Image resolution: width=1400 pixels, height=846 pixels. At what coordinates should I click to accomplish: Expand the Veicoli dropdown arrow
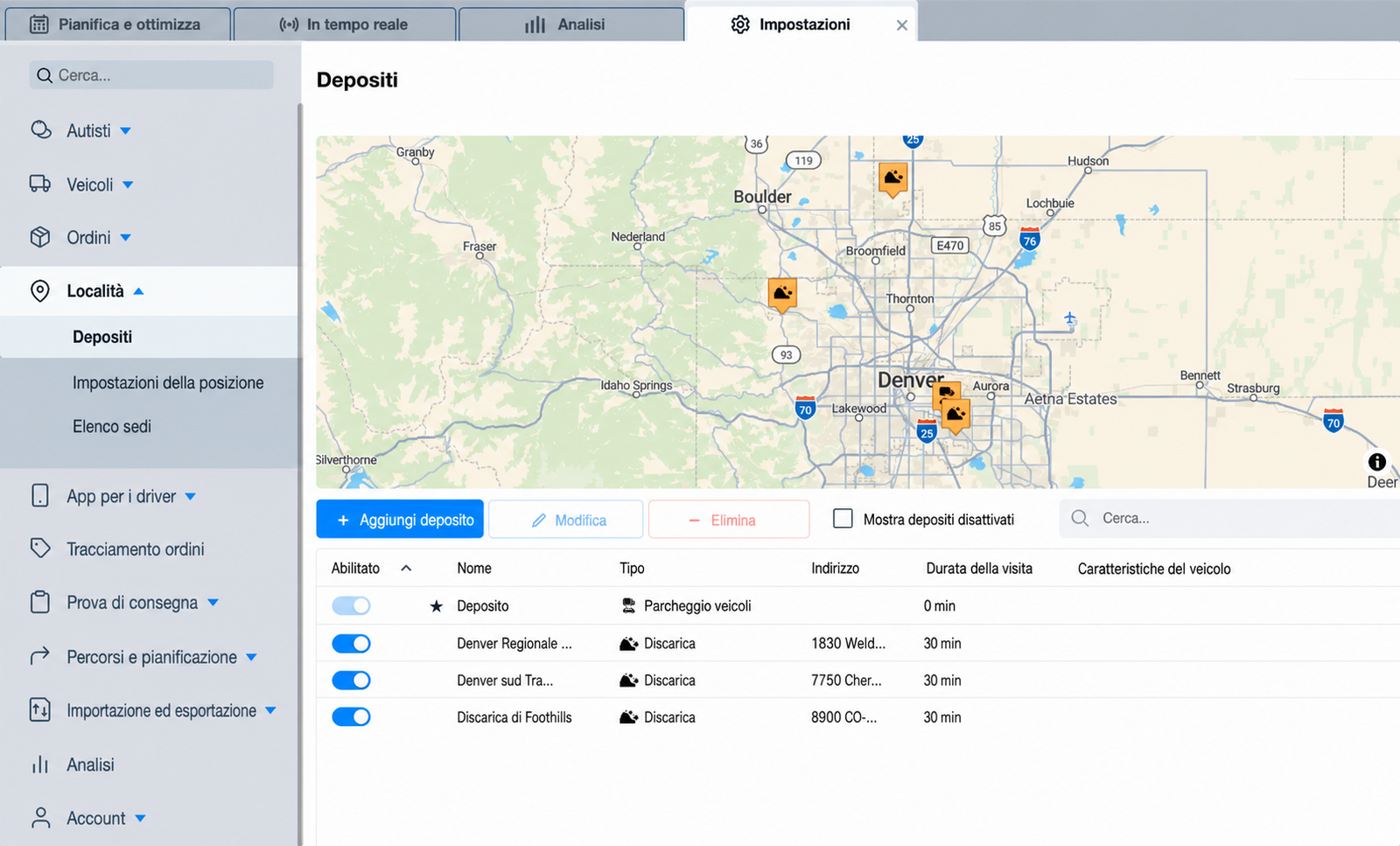[128, 185]
